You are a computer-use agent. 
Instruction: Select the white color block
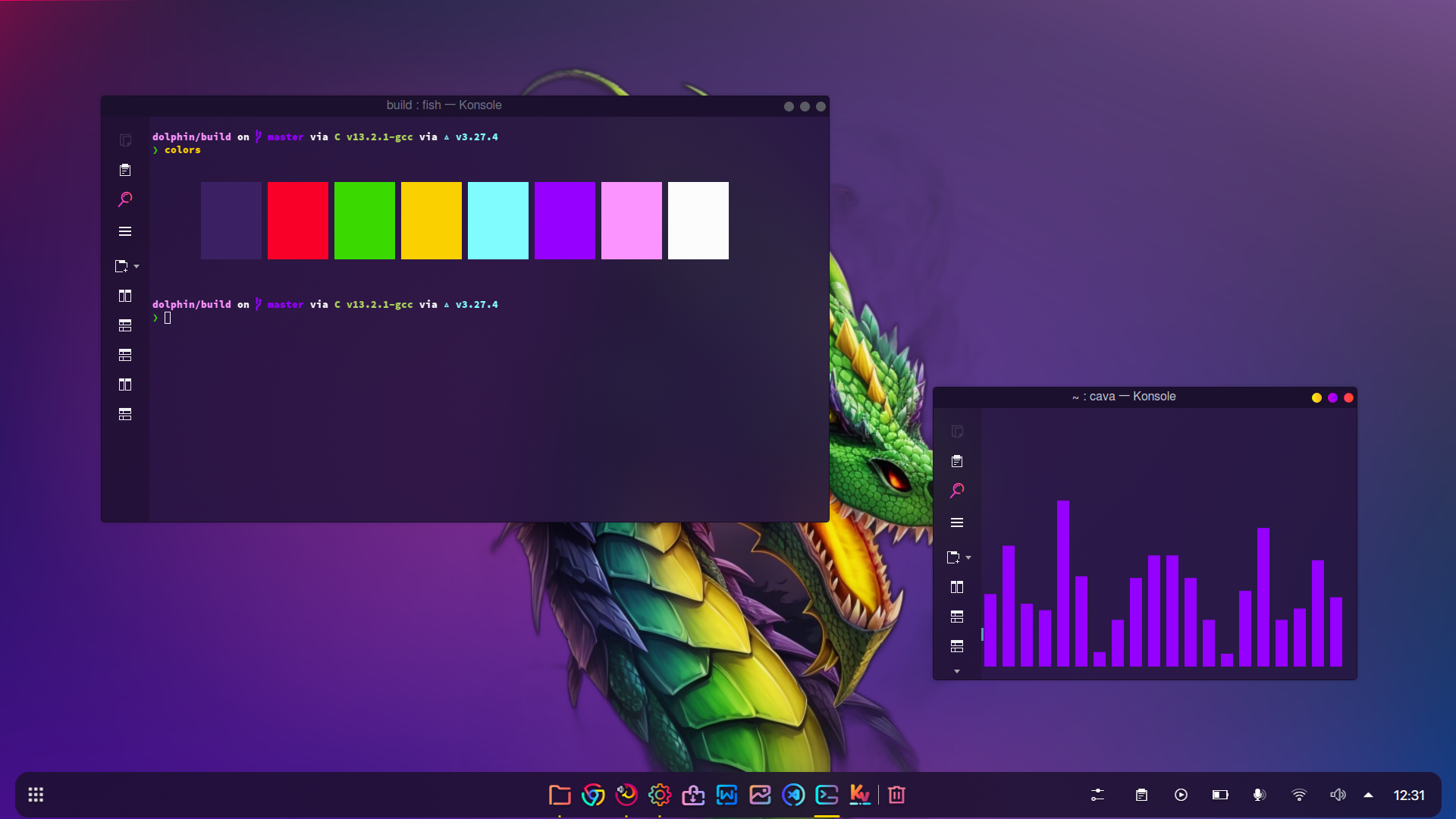coord(698,221)
